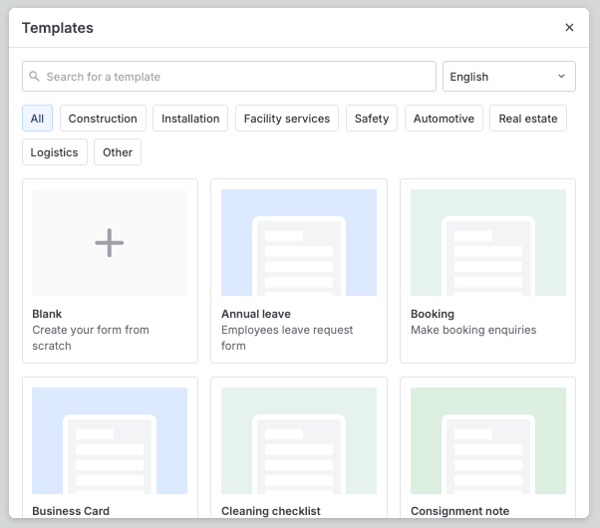Focus the Search for a template field

229,77
